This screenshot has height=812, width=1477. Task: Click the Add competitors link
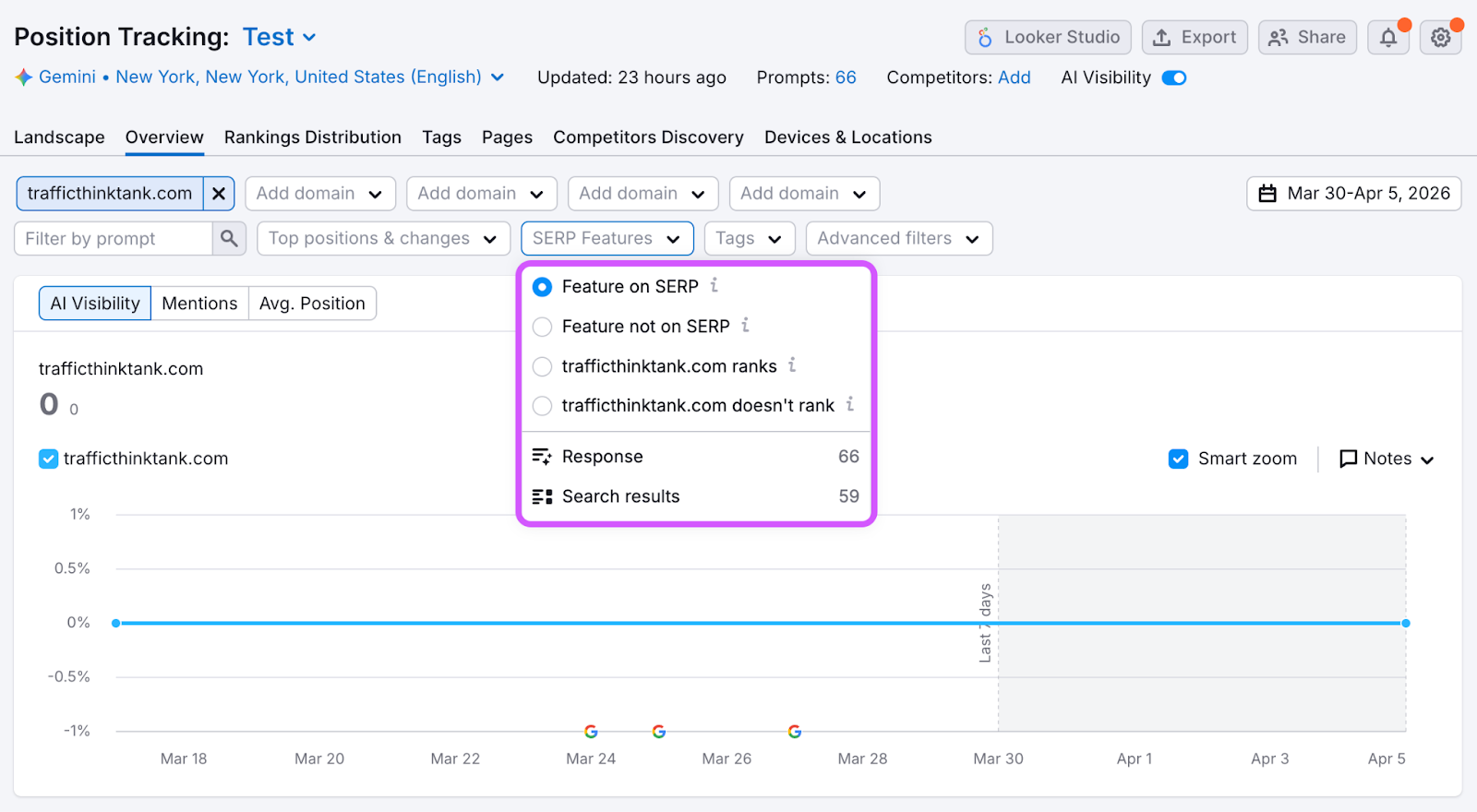1014,78
